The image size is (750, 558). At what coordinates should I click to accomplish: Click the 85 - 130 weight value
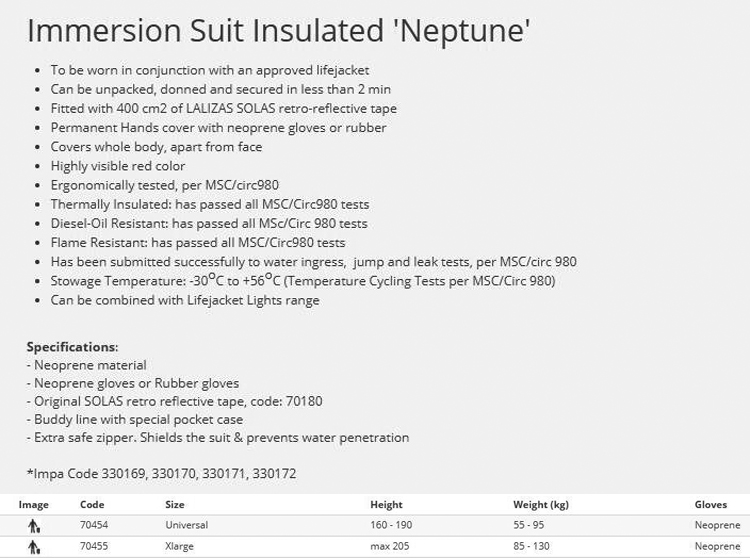tap(531, 546)
